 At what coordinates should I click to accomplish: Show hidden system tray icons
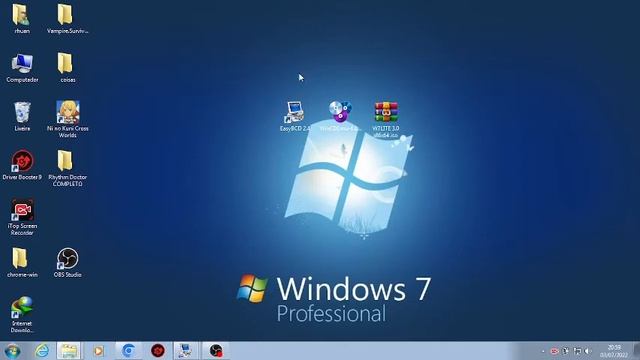pos(543,351)
